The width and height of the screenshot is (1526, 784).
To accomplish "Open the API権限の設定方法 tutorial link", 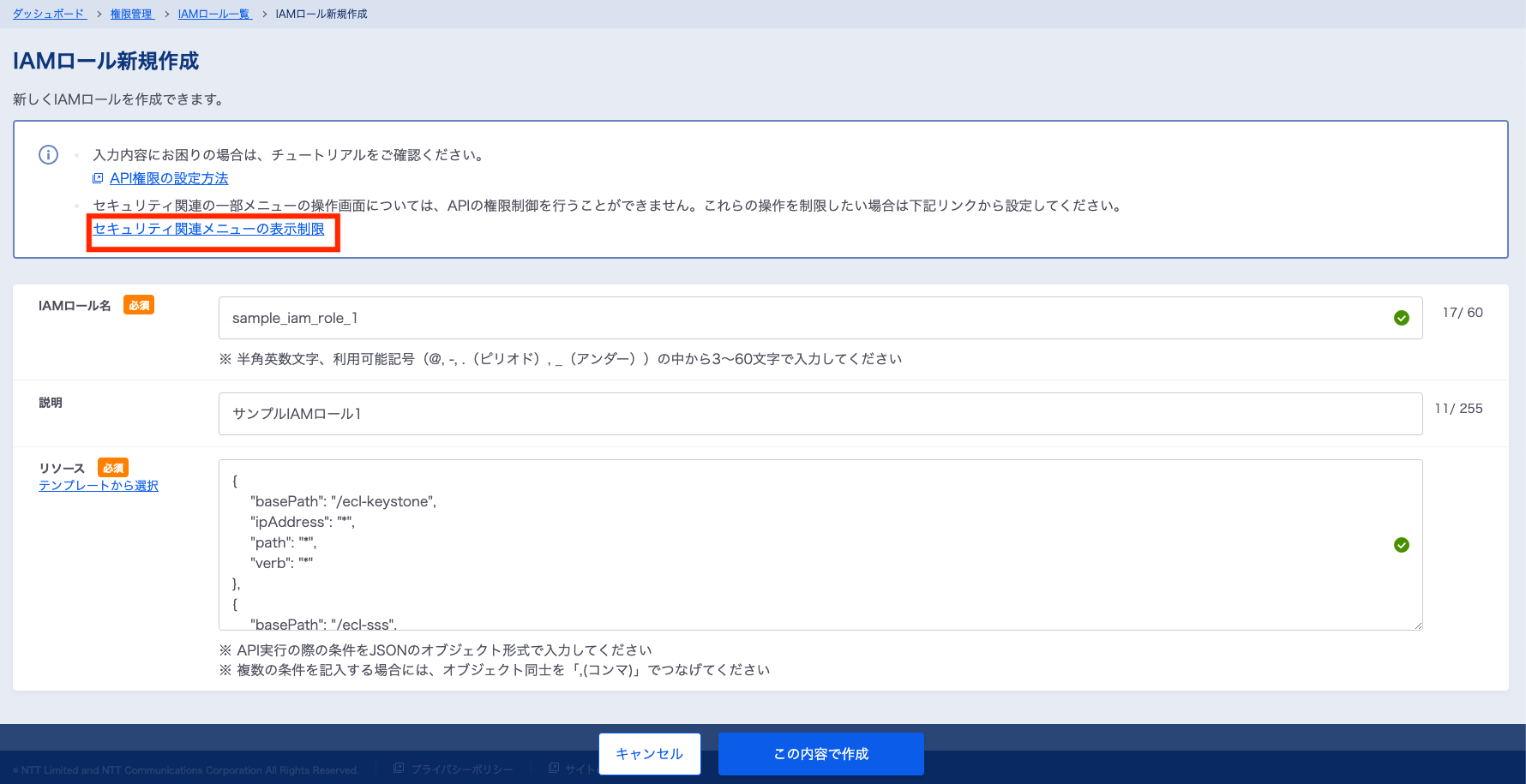I will click(169, 178).
